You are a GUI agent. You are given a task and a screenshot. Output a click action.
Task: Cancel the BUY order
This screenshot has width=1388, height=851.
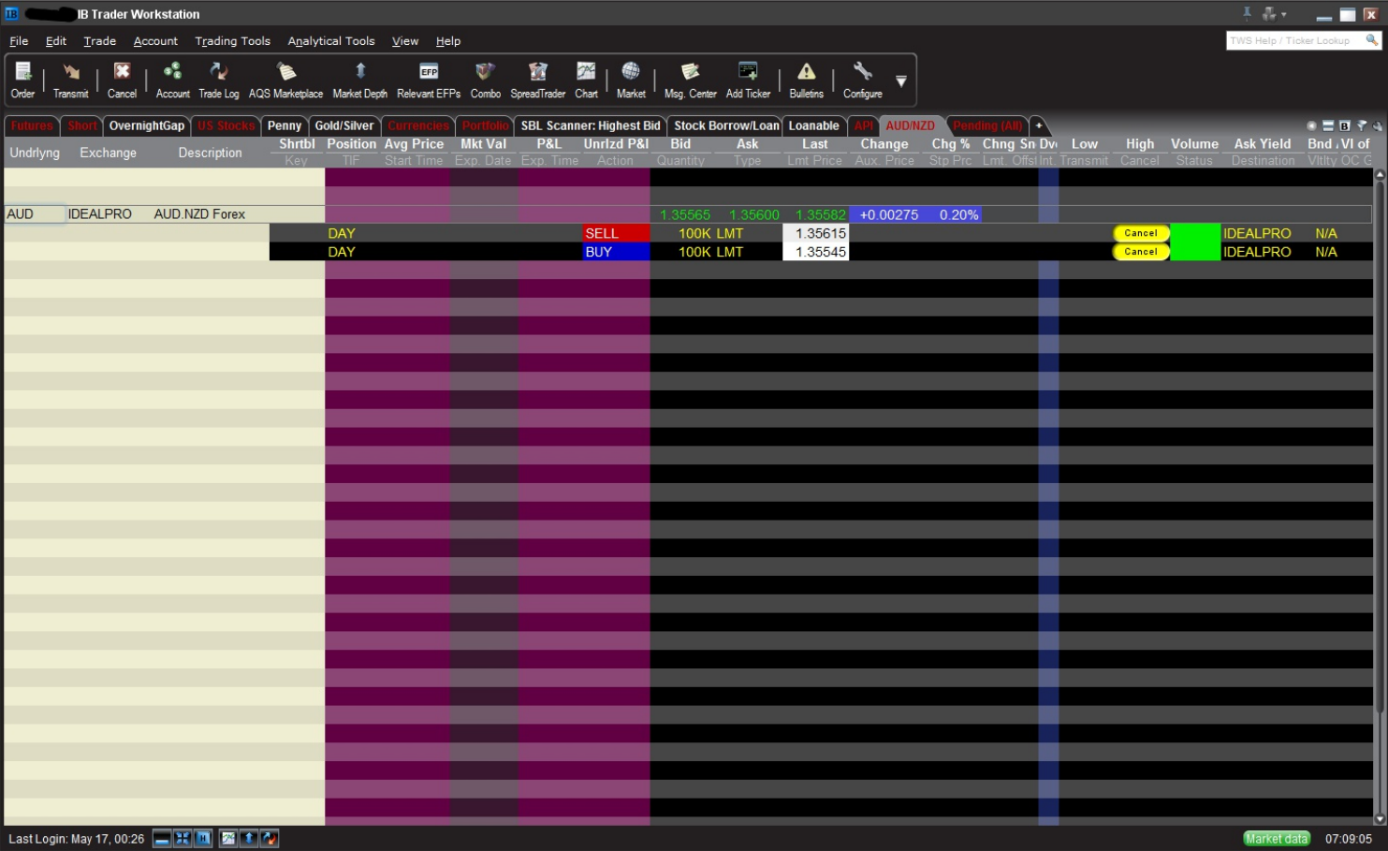click(x=1141, y=252)
